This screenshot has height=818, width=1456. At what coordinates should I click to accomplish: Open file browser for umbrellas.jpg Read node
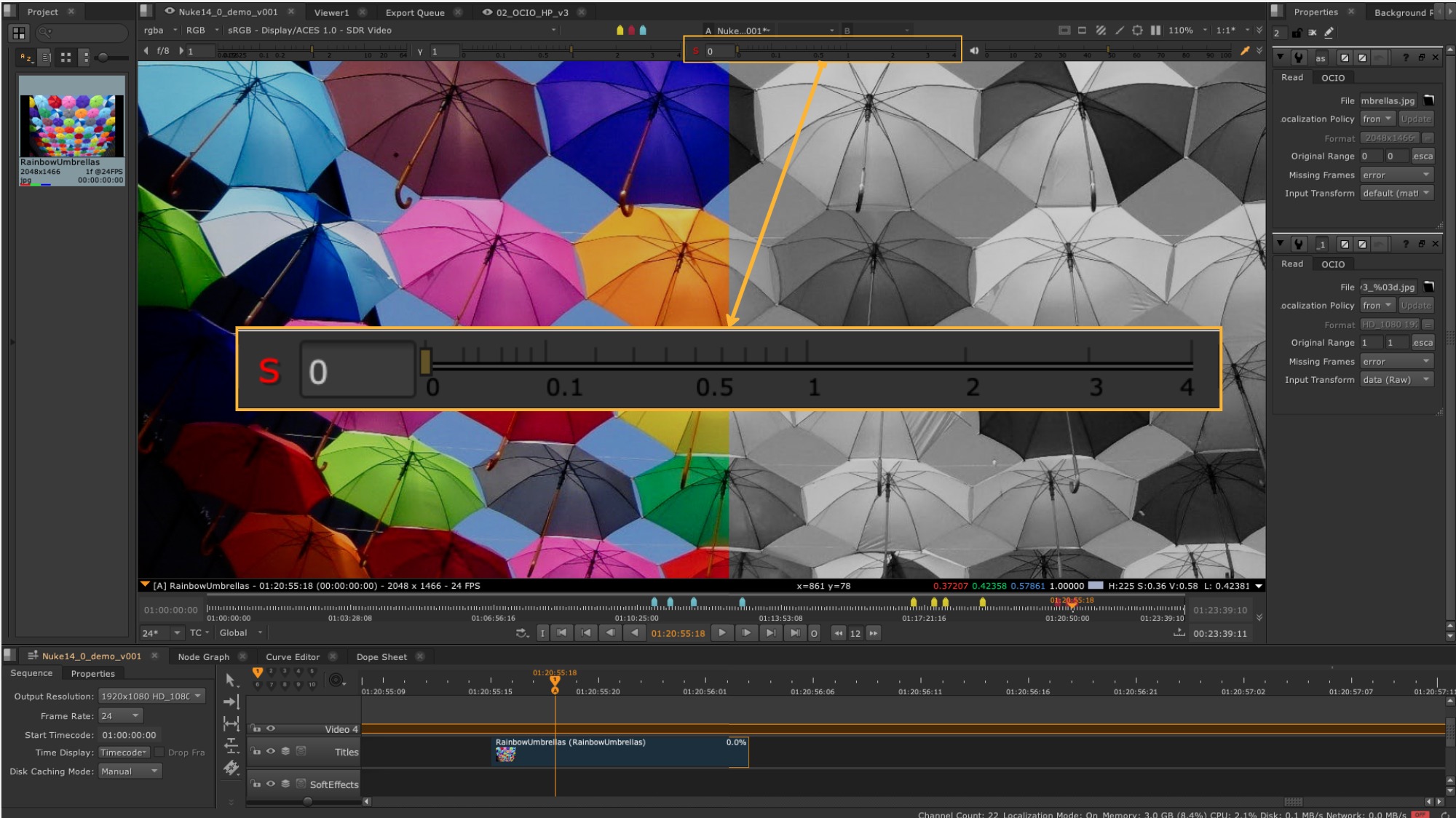coord(1428,100)
